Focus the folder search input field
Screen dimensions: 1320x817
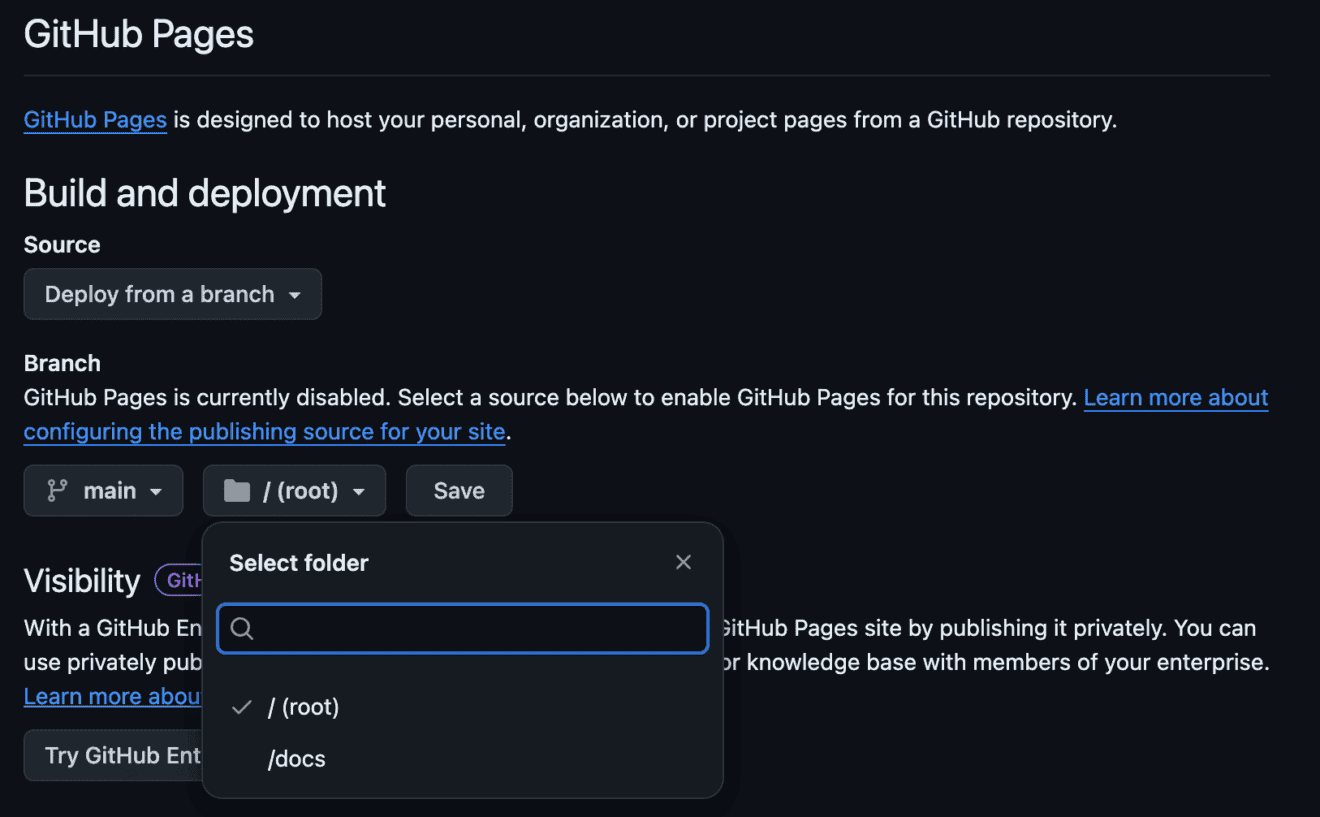[x=462, y=628]
